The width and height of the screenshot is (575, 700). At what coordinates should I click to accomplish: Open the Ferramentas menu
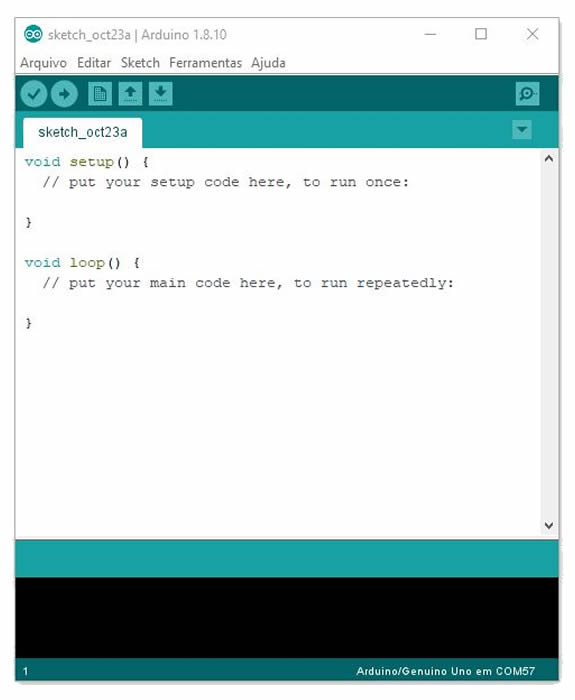tap(205, 63)
